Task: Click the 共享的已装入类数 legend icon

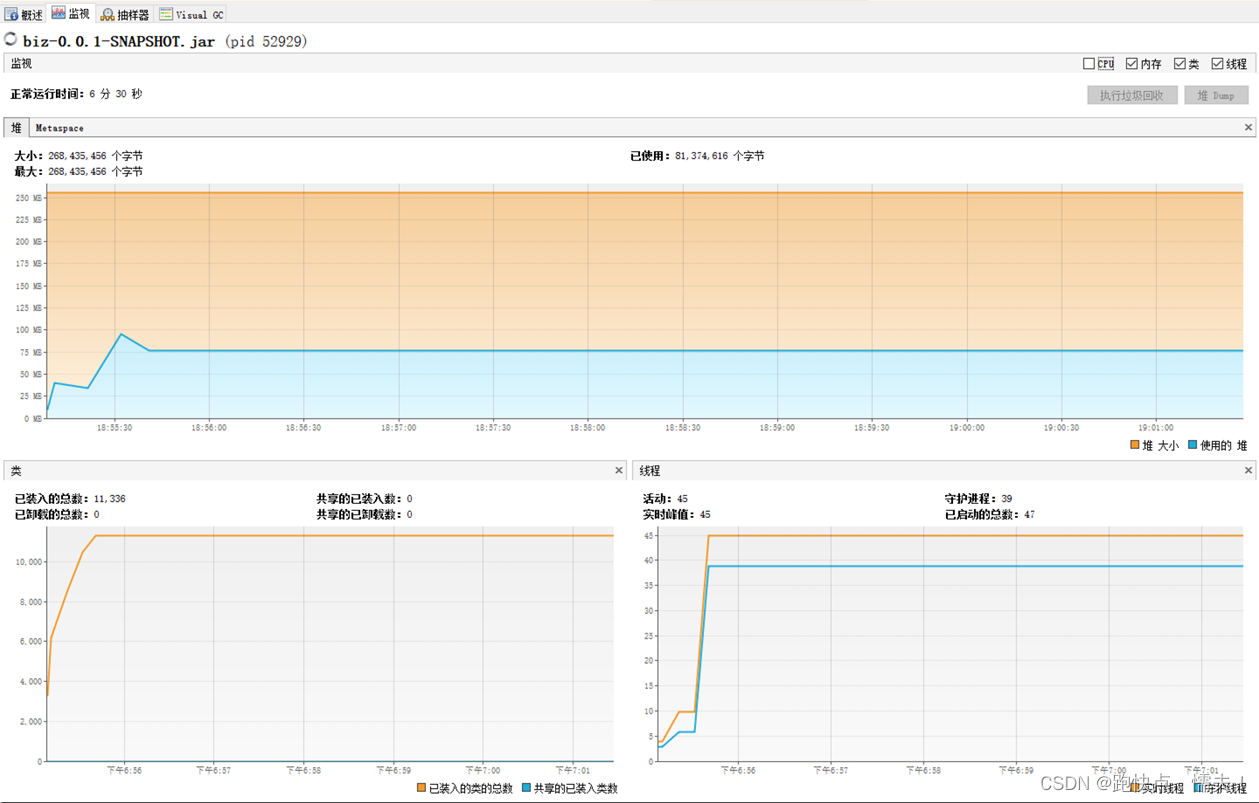Action: tap(524, 788)
